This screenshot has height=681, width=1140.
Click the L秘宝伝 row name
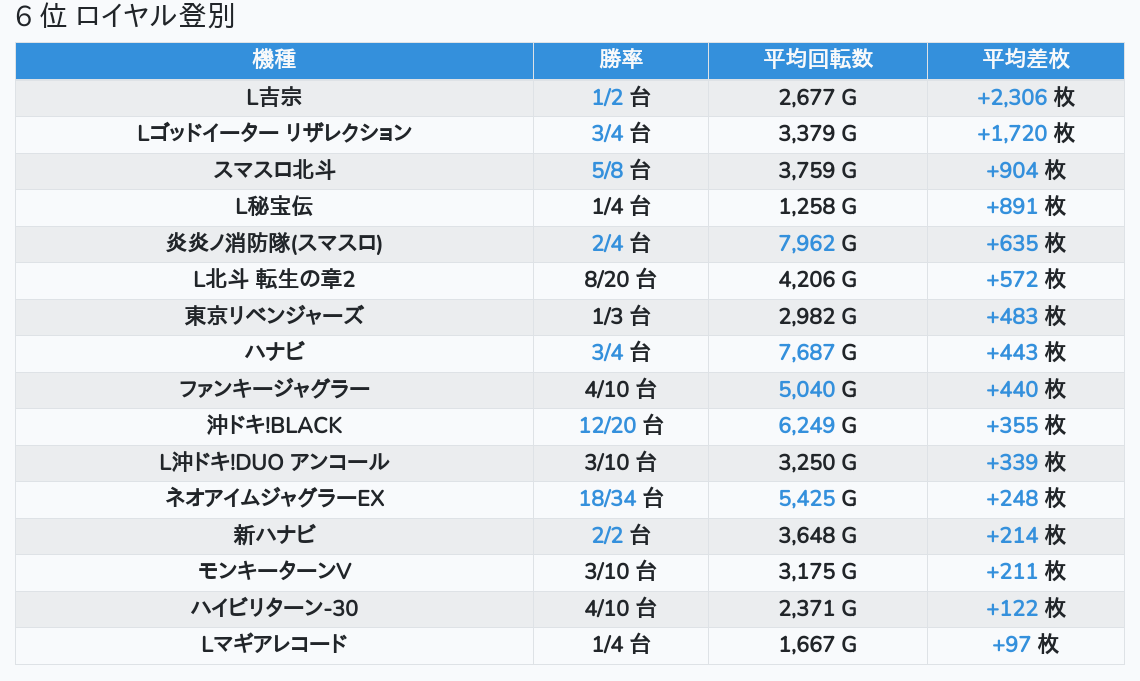[x=274, y=206]
